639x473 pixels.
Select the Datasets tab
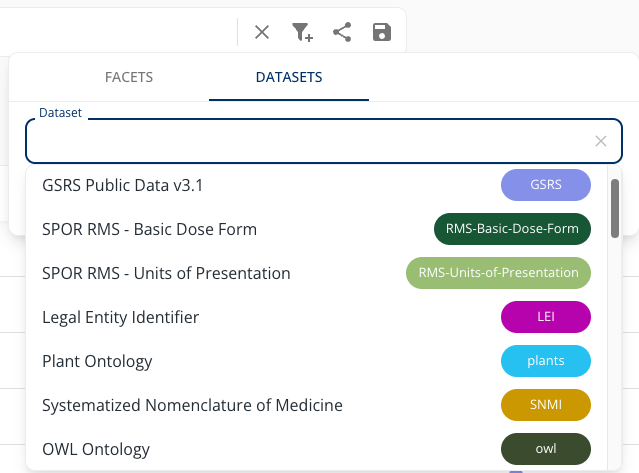click(x=289, y=77)
